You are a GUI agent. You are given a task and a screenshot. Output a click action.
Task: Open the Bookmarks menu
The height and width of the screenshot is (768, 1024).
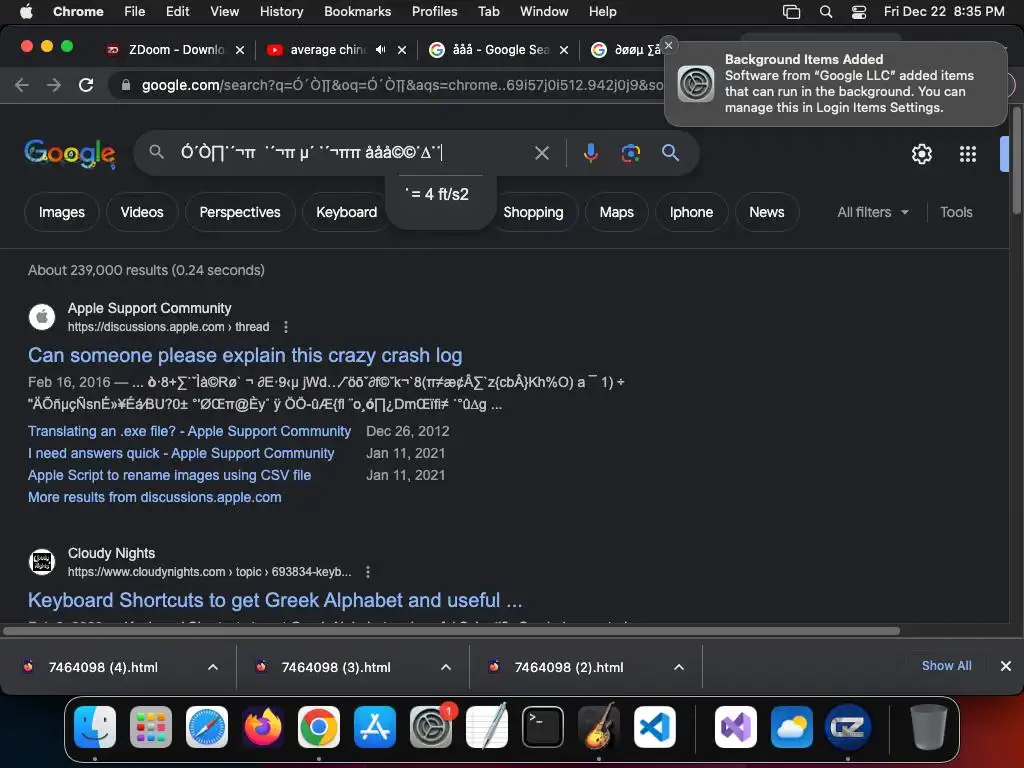point(357,11)
